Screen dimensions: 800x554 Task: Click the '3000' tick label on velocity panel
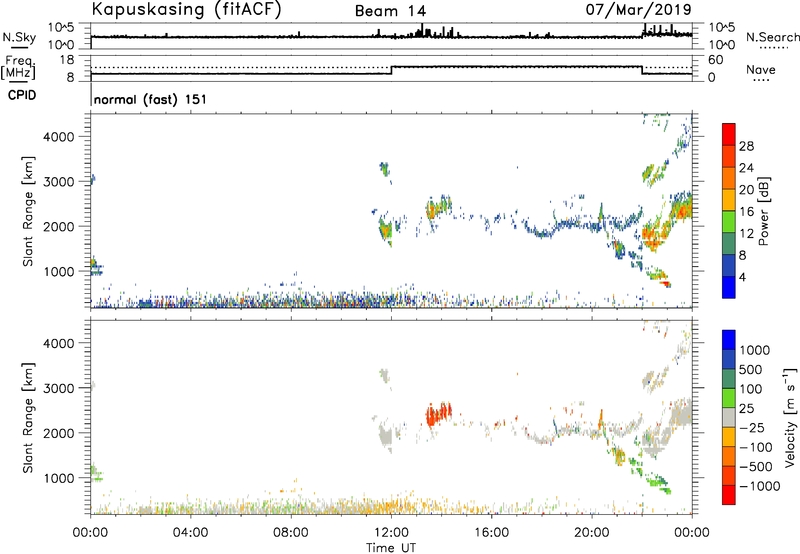click(58, 388)
